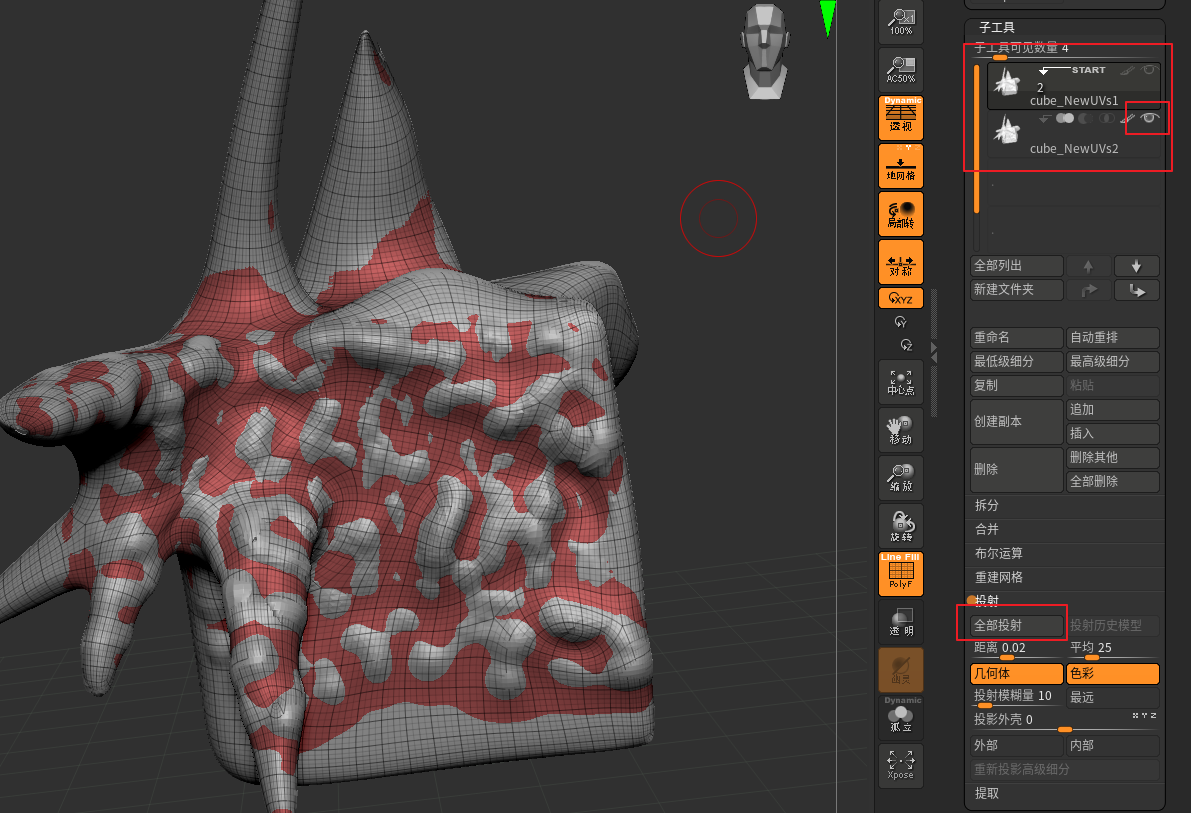The image size is (1191, 813).
Task: Click 创建副本 (Duplicate) button
Action: click(1017, 422)
